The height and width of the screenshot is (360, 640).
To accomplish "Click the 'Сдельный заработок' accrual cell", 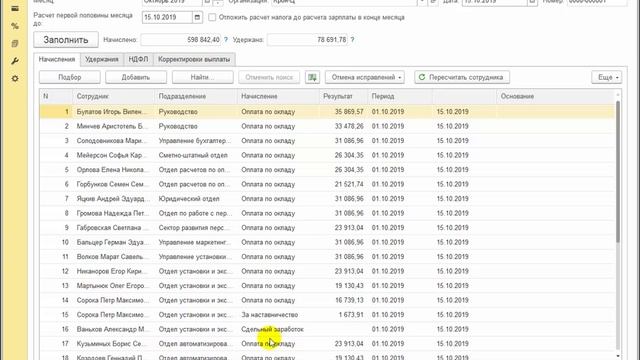I will click(278, 329).
